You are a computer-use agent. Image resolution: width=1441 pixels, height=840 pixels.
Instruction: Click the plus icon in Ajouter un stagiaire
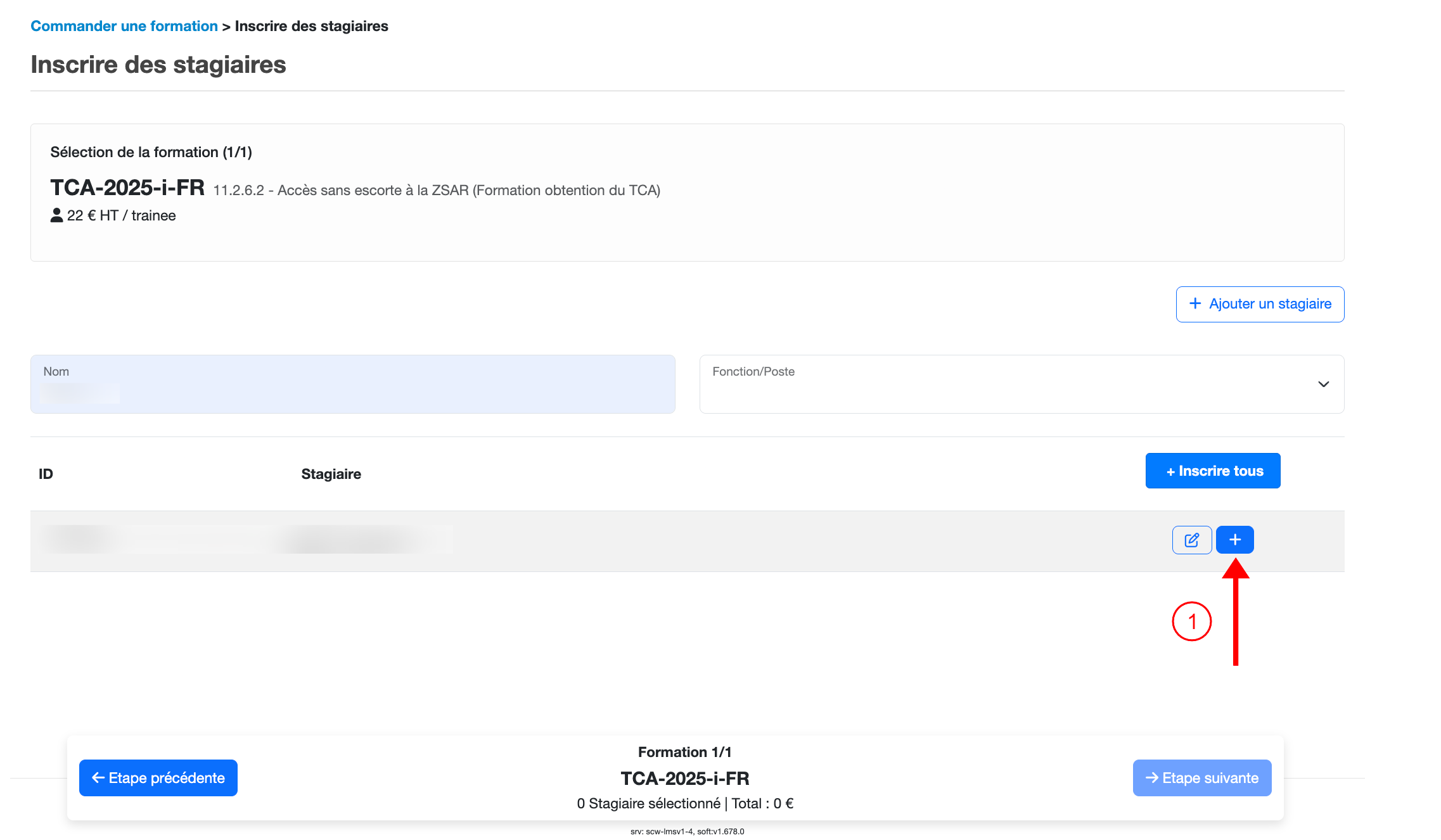pyautogui.click(x=1195, y=303)
